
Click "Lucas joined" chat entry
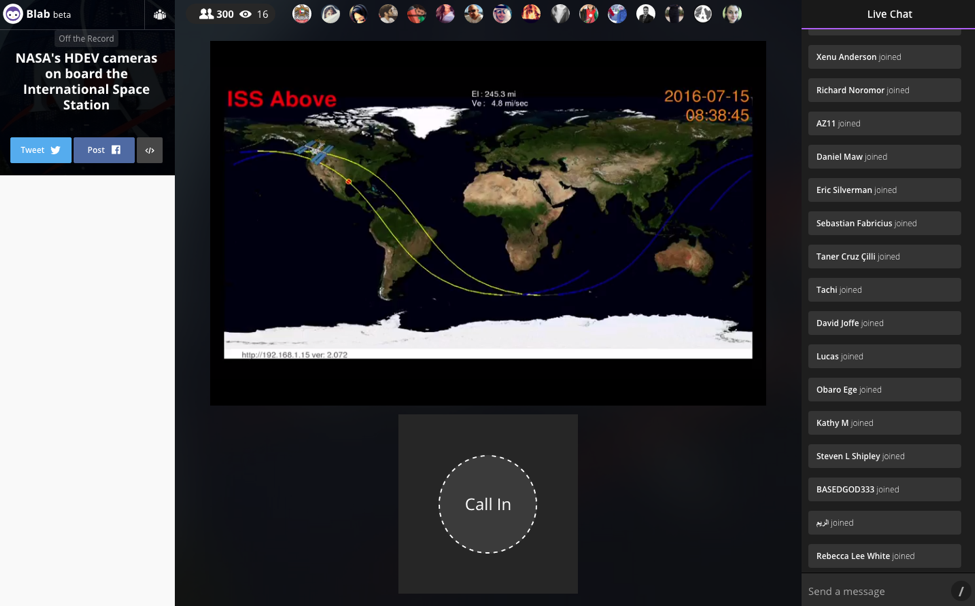(884, 356)
